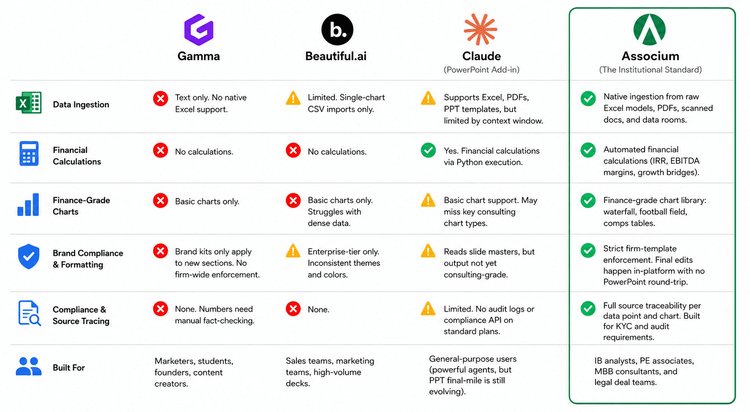Click the Data Ingestion row label
750x412 pixels.
[81, 104]
